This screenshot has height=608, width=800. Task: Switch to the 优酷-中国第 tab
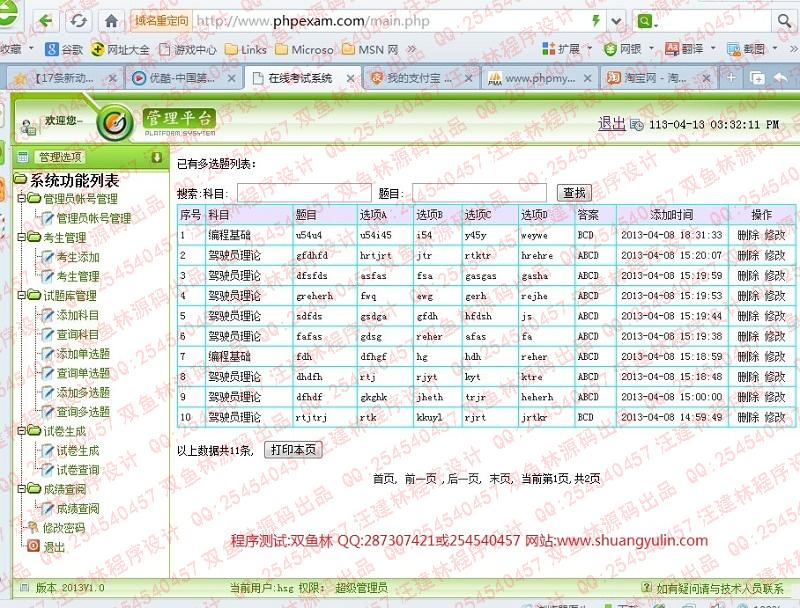point(183,78)
